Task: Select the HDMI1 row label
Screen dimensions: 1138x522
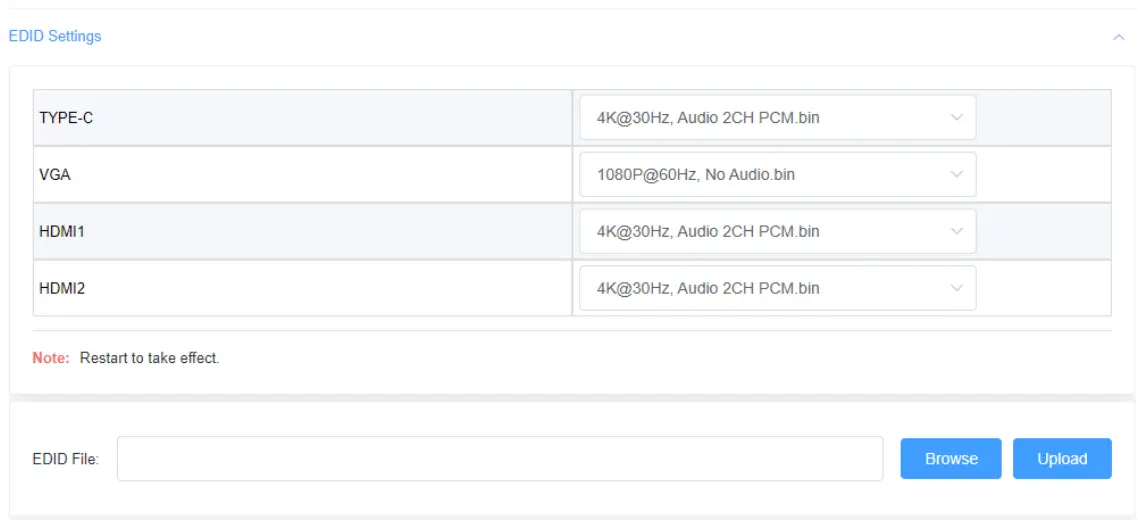Action: 62,232
